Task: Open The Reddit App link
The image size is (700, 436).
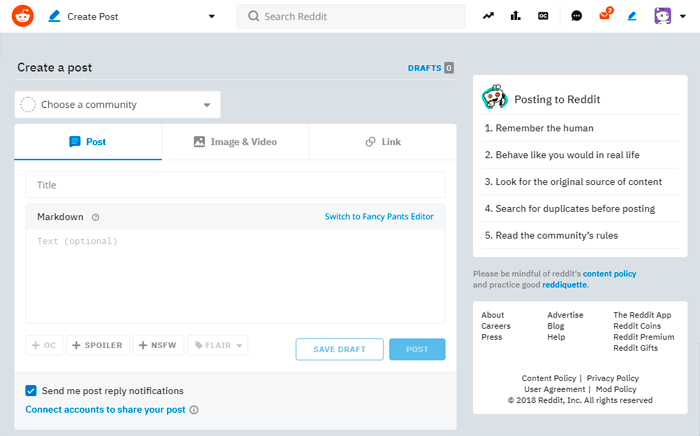Action: tap(642, 315)
